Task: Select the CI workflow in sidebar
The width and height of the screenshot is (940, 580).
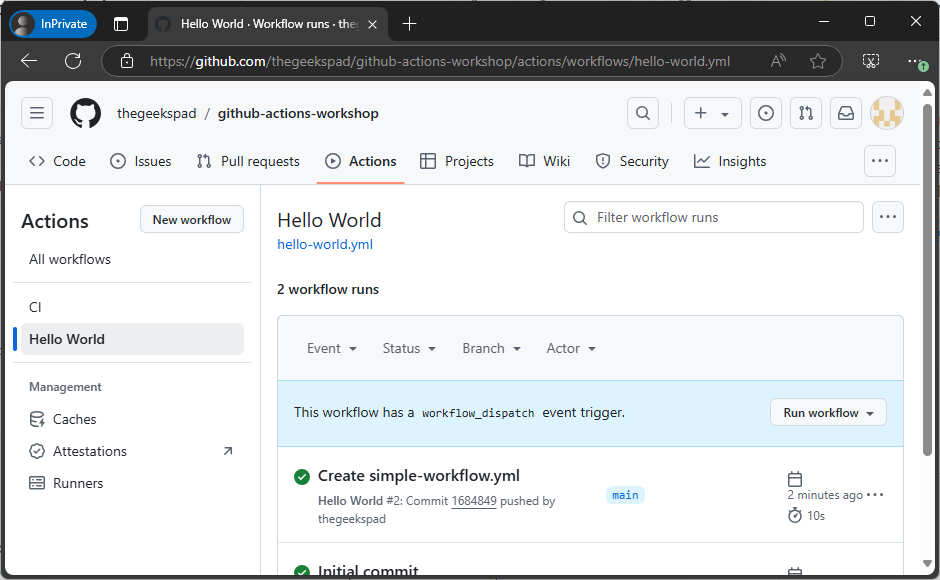Action: click(35, 307)
